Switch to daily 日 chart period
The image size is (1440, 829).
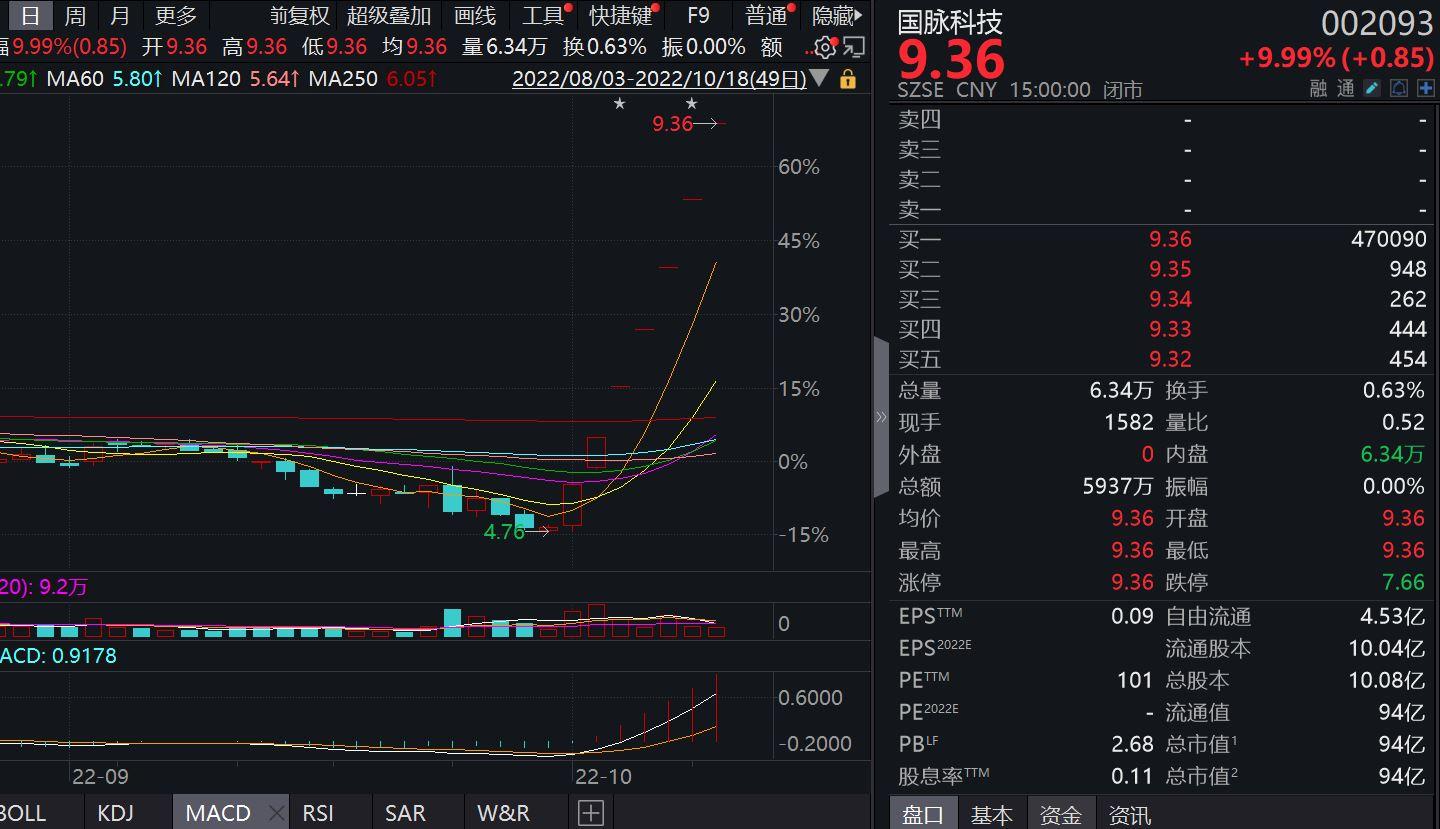pyautogui.click(x=31, y=16)
